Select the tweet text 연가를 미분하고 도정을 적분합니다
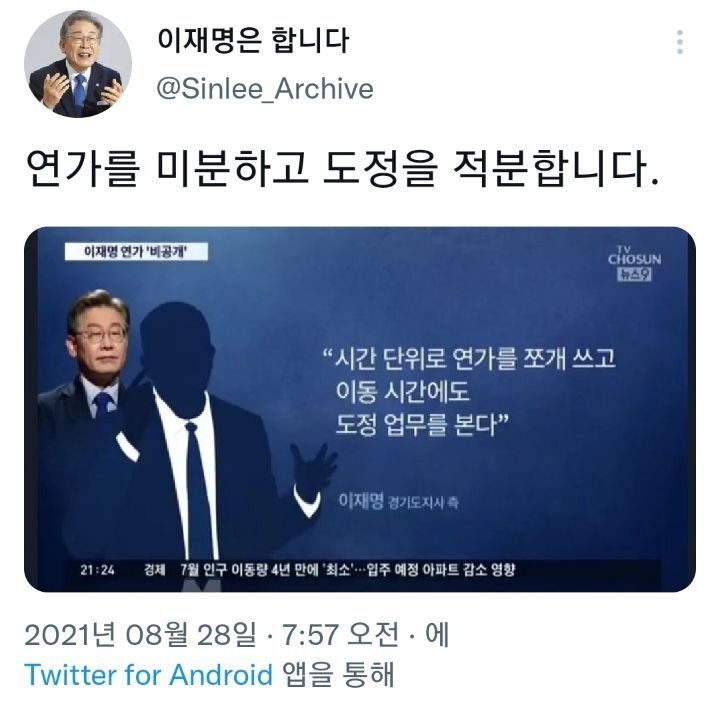This screenshot has width=720, height=711. (x=342, y=167)
